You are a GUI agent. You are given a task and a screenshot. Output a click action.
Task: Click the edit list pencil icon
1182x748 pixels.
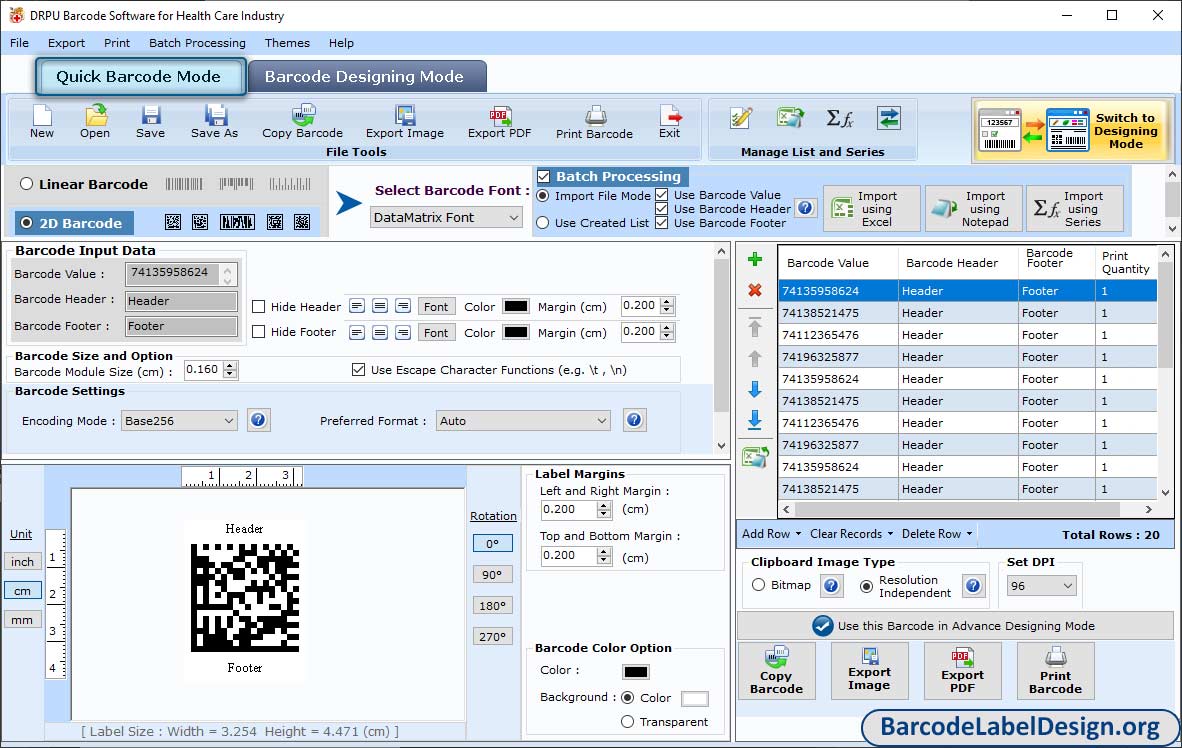[741, 118]
